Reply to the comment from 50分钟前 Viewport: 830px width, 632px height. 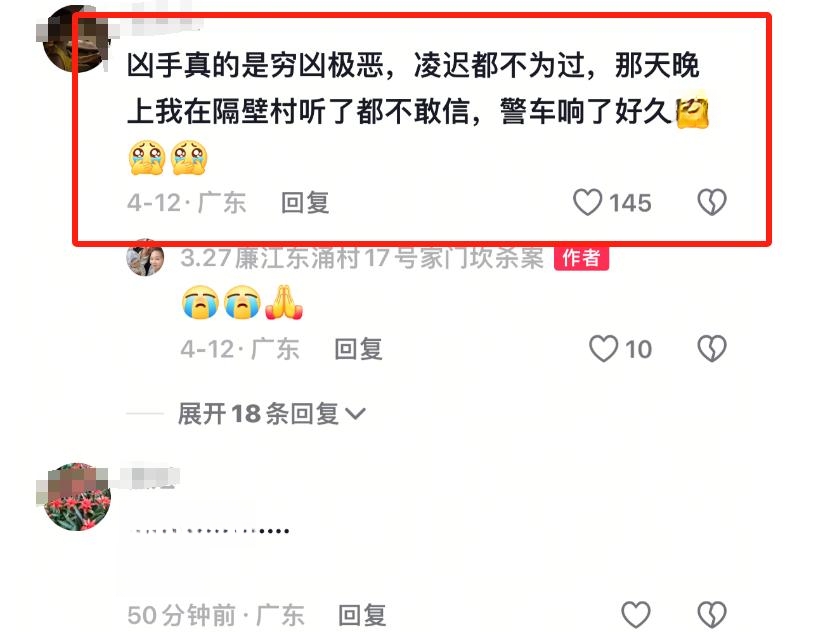tap(362, 615)
